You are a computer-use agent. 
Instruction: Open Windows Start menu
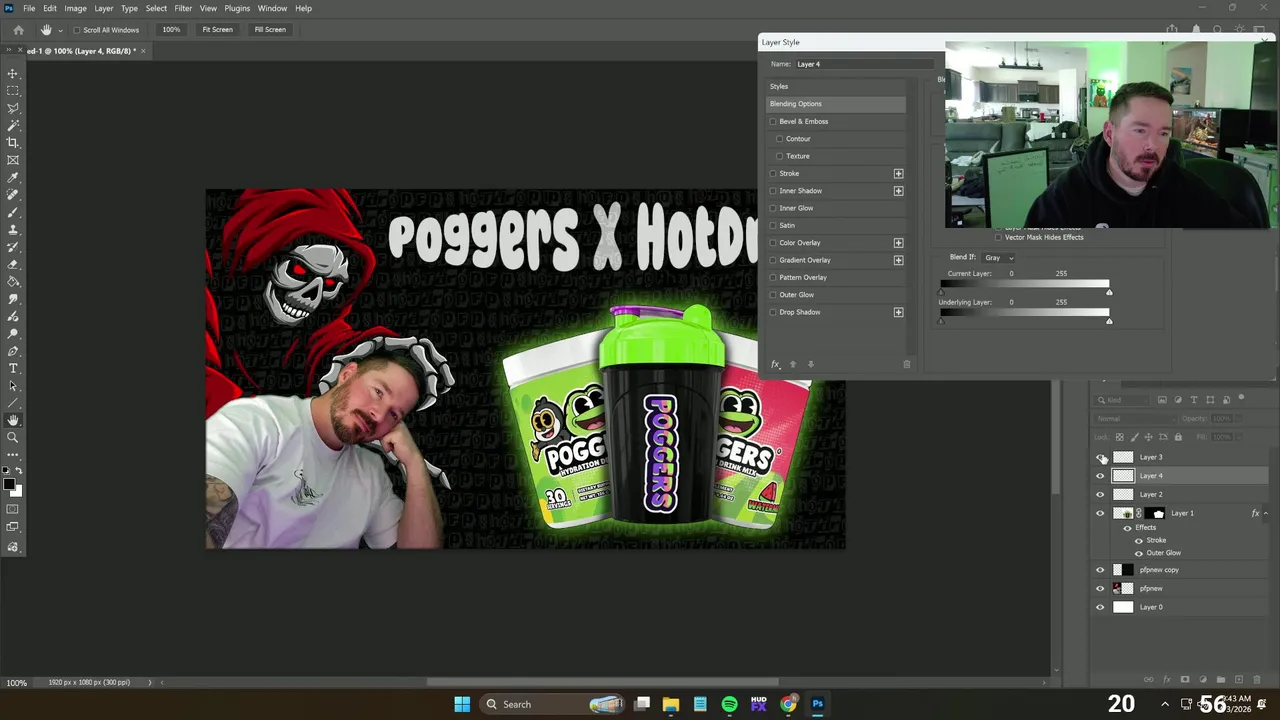(x=462, y=704)
